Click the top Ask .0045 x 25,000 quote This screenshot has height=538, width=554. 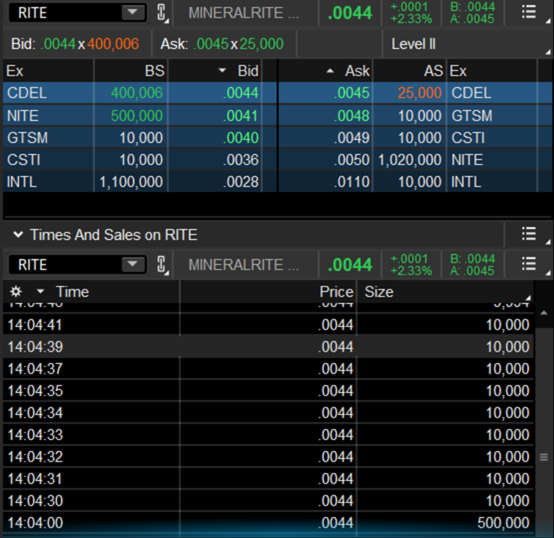coord(222,44)
